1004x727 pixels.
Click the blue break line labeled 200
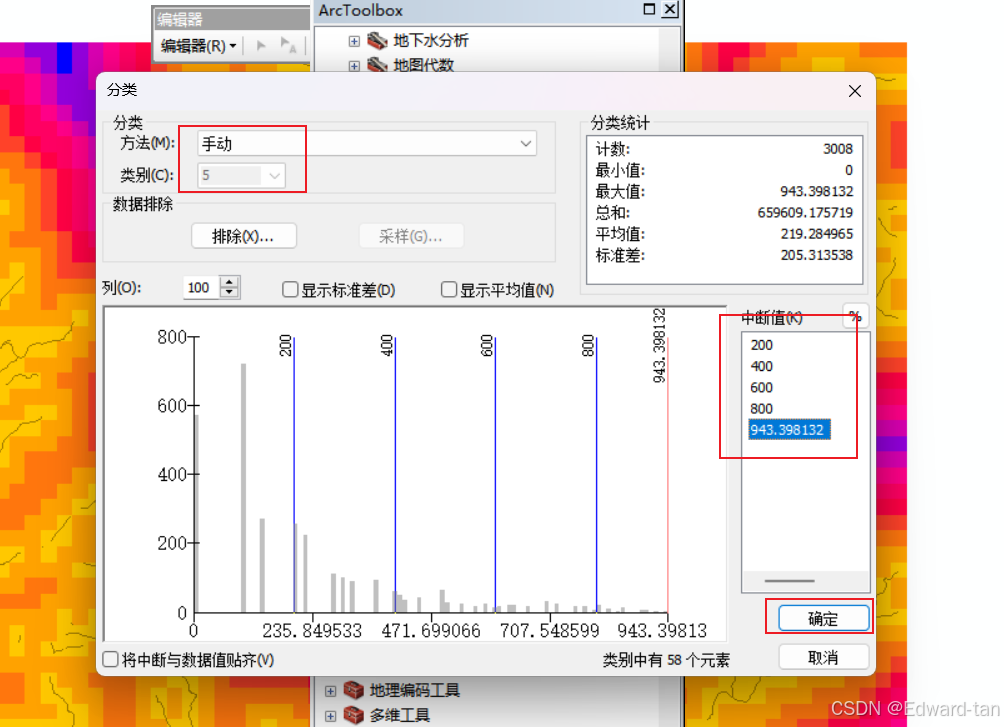pyautogui.click(x=294, y=474)
